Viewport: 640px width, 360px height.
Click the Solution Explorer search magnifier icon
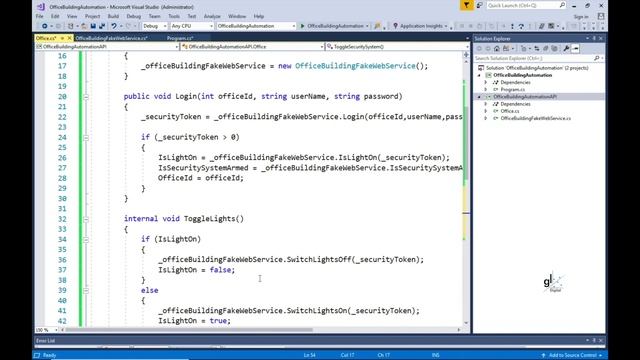[597, 58]
